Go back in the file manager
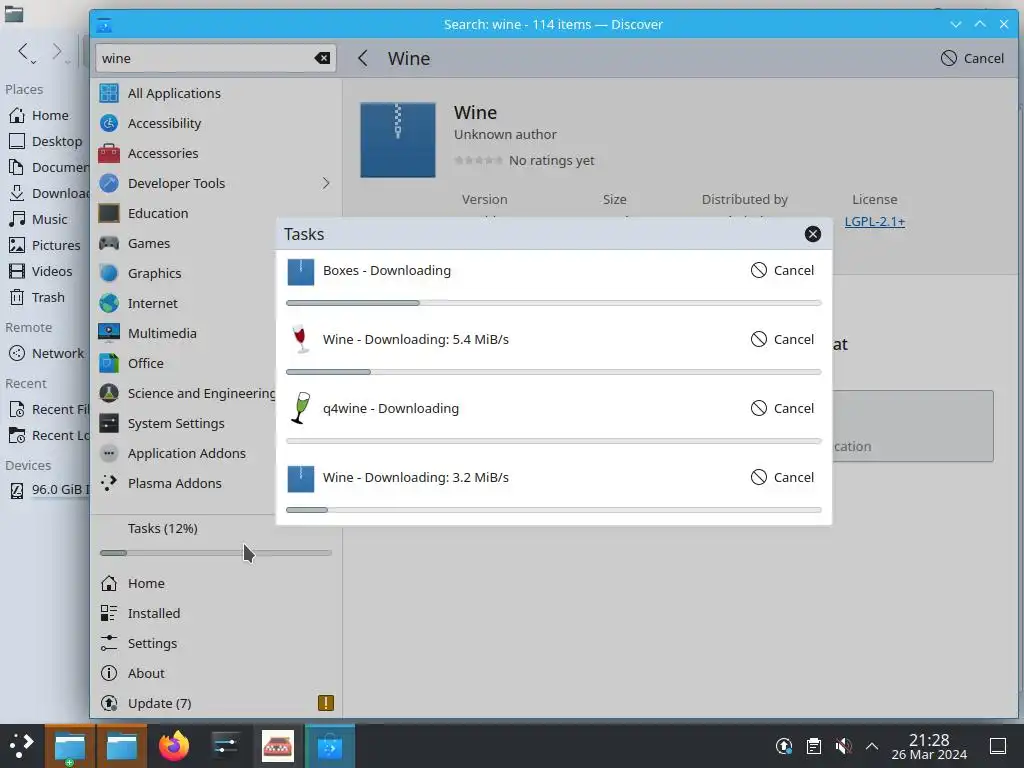 click(24, 52)
